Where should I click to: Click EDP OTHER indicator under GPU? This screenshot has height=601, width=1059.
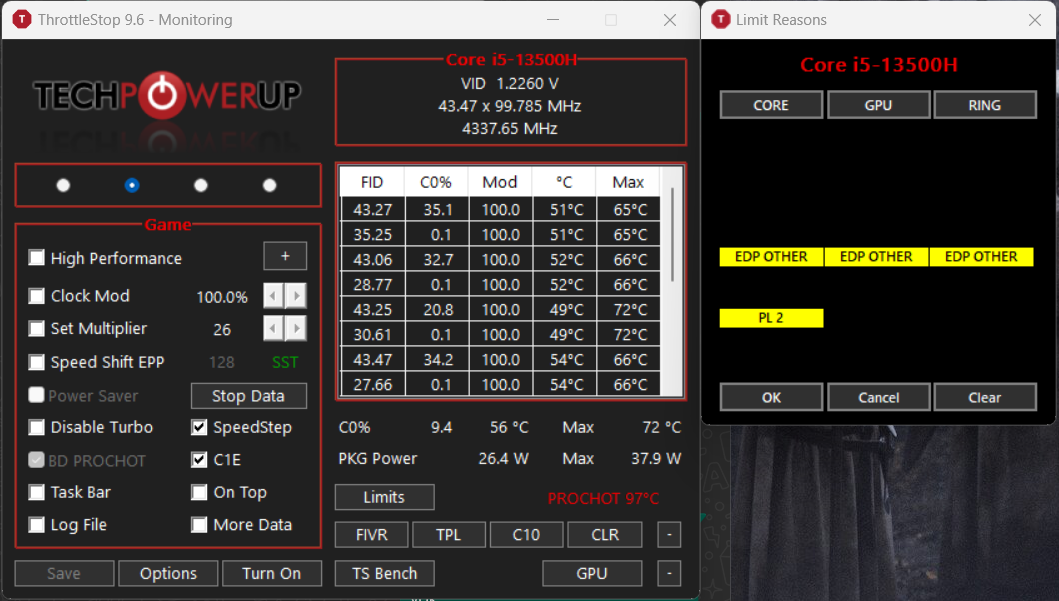(876, 257)
